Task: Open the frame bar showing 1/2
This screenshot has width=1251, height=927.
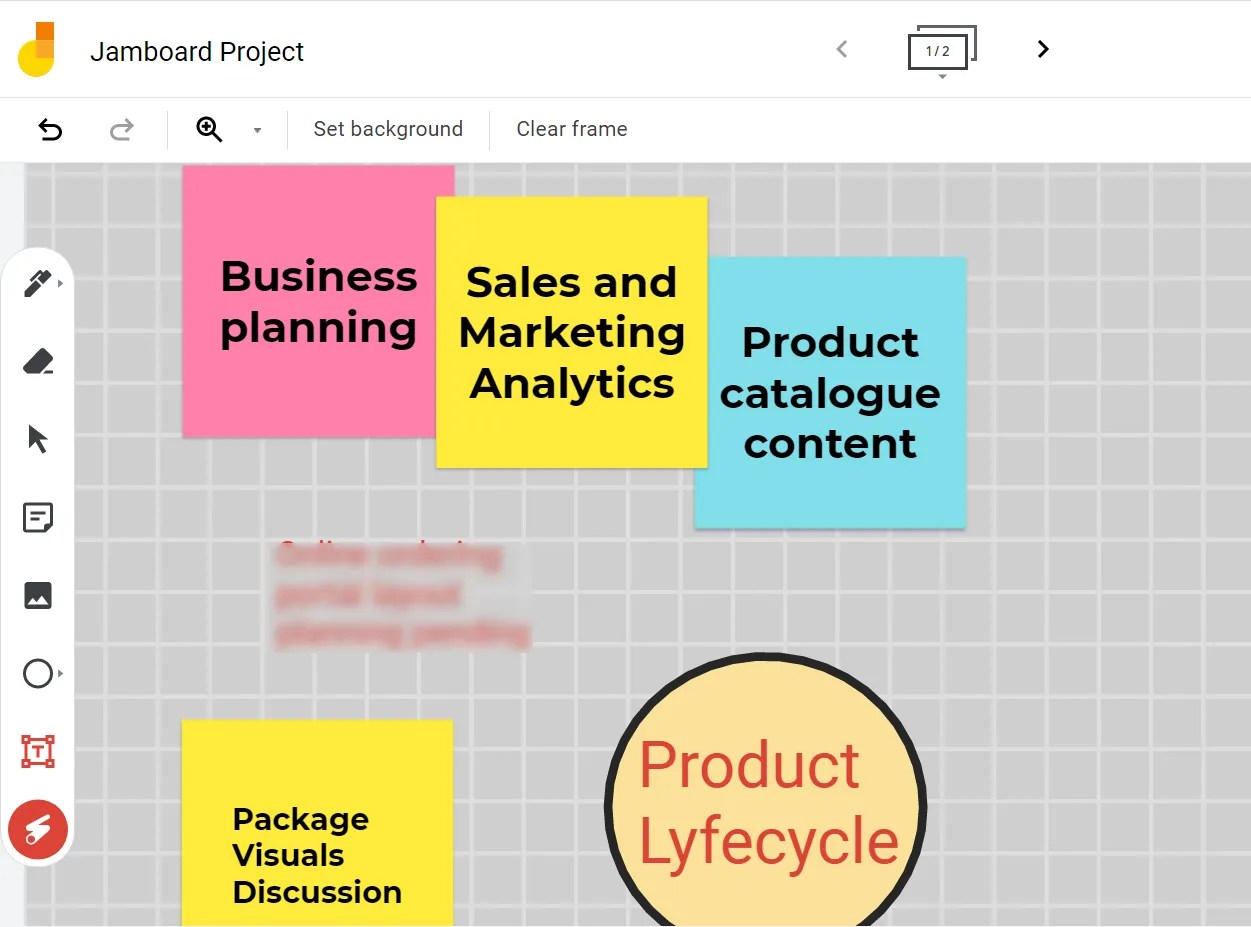Action: click(940, 48)
